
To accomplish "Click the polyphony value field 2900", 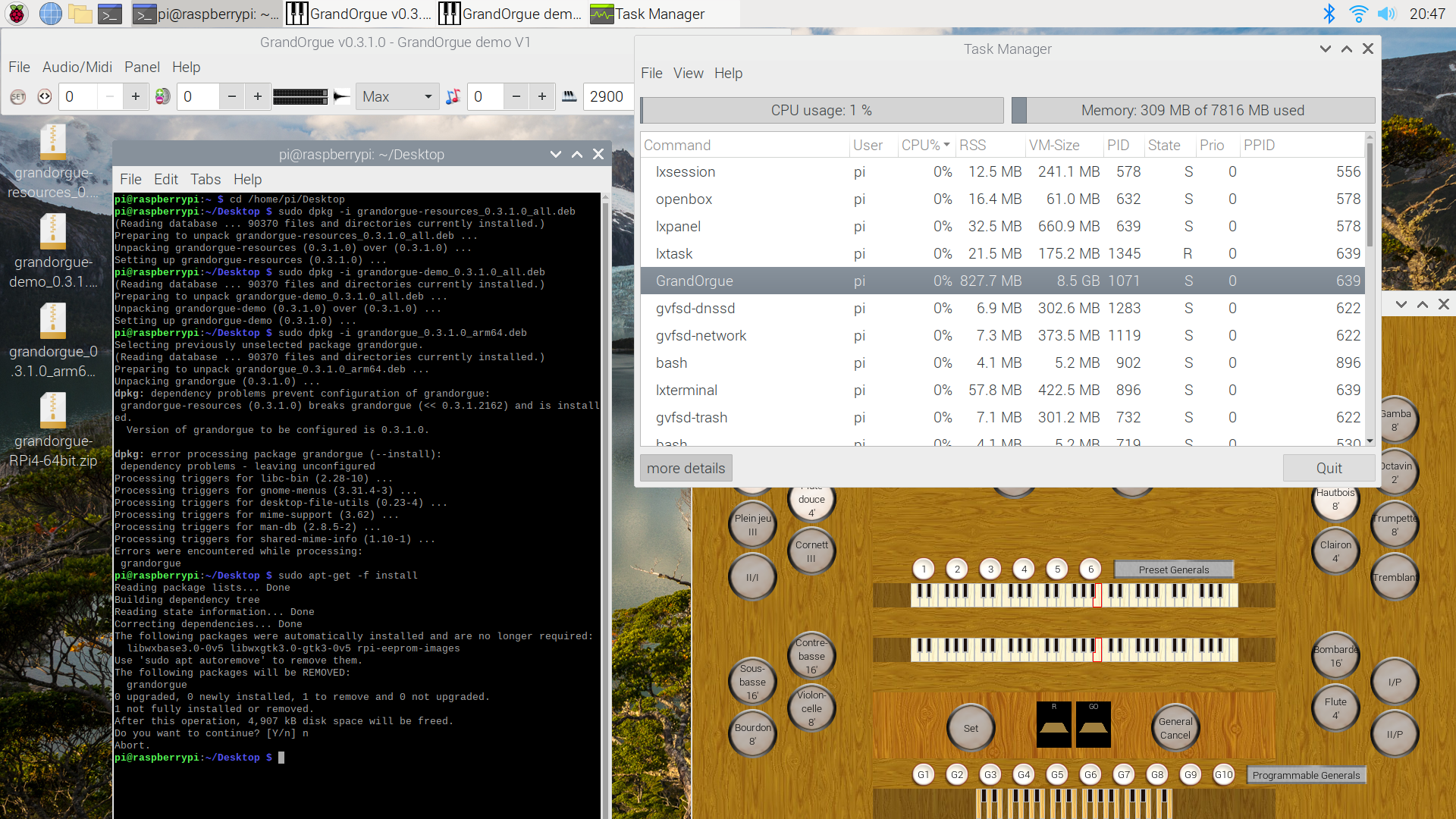I will pos(607,96).
